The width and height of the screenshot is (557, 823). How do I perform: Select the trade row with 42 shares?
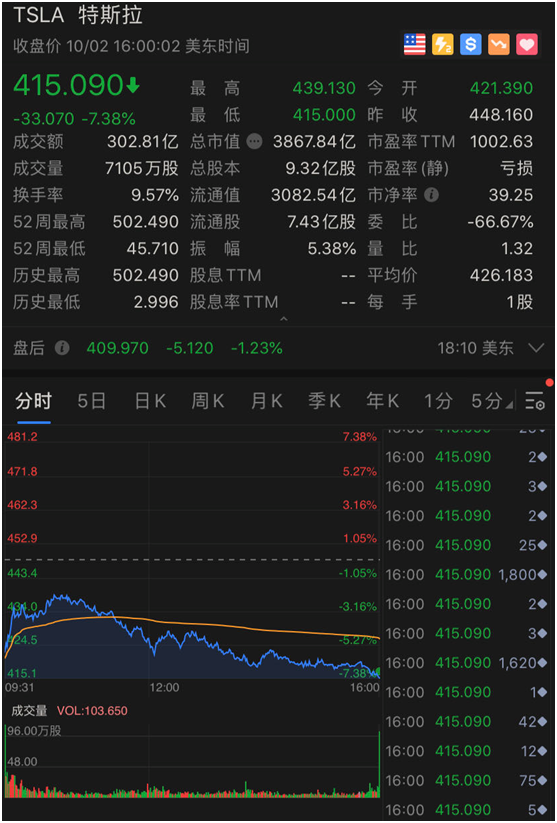(467, 722)
